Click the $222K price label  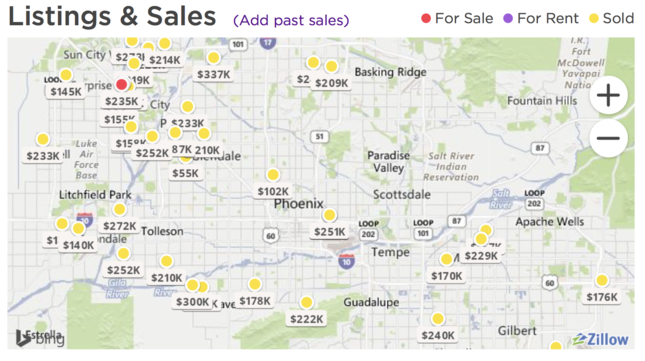click(x=306, y=319)
